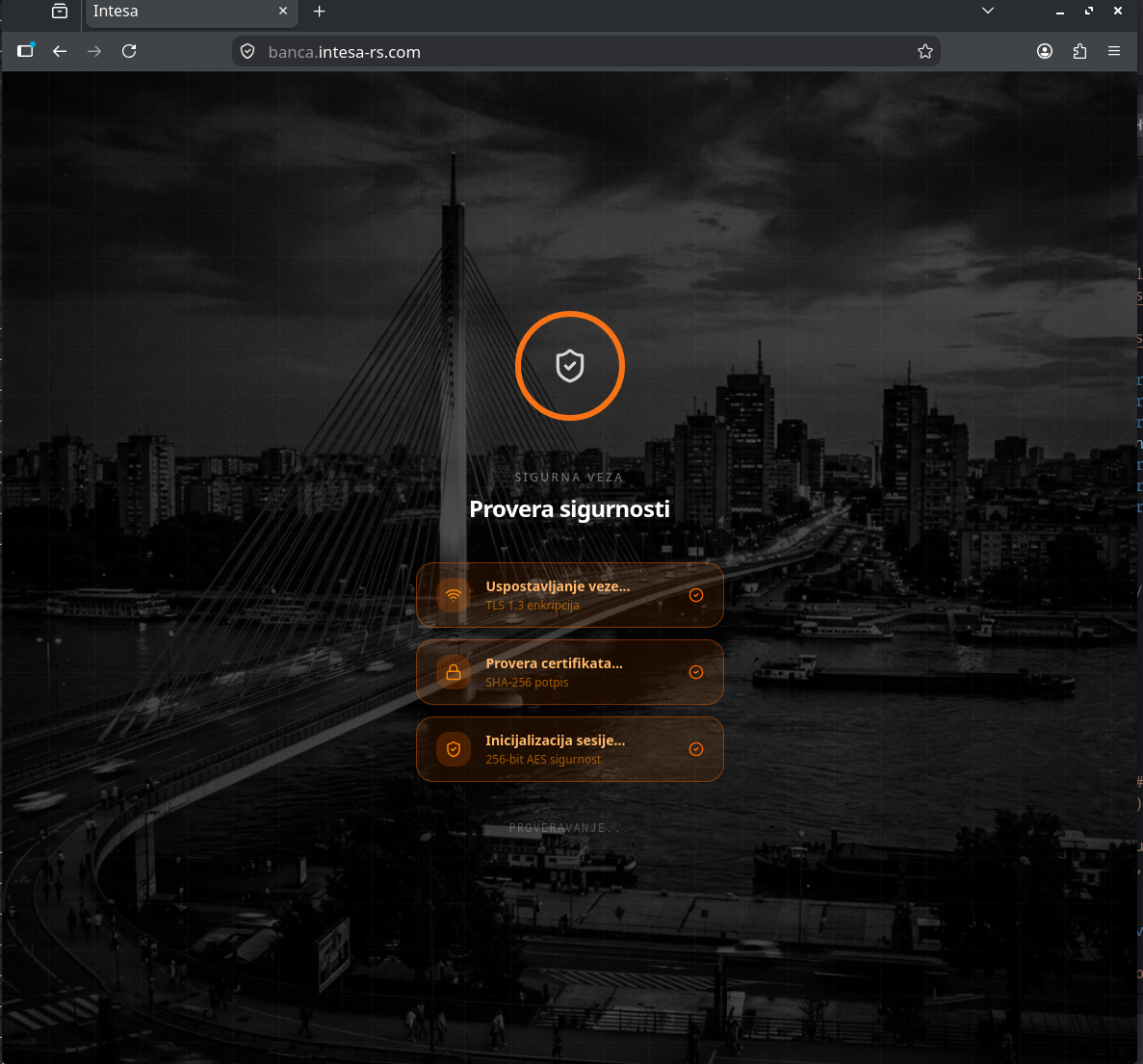Open the browser hamburger menu

pyautogui.click(x=1114, y=51)
